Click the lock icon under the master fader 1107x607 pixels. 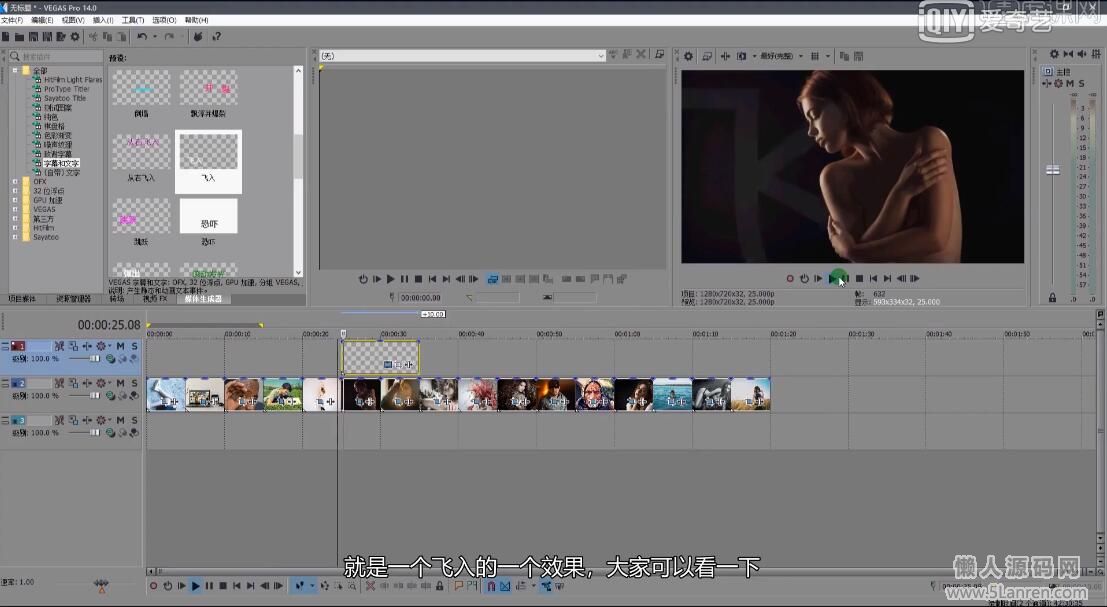tap(1052, 298)
